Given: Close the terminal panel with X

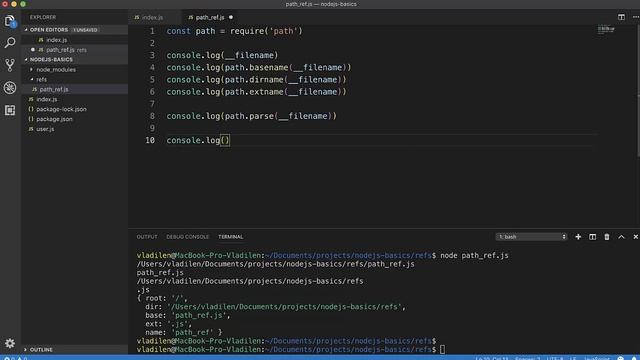Looking at the screenshot, I should tap(636, 237).
